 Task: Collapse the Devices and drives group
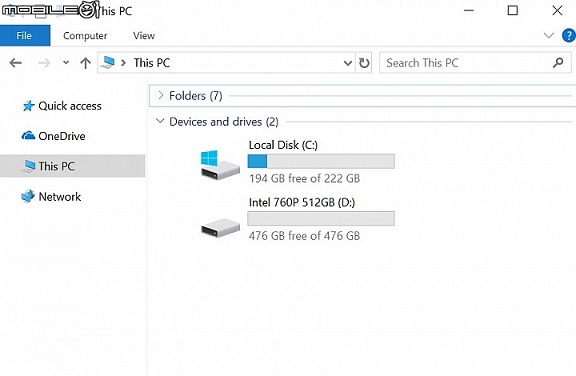pos(160,120)
